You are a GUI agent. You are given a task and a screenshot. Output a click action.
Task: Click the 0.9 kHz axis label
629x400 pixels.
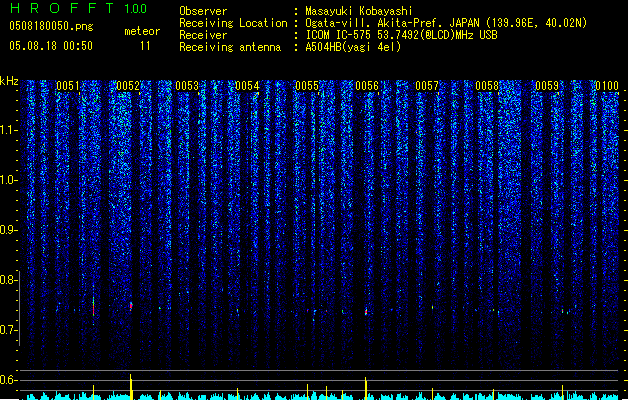pos(9,230)
